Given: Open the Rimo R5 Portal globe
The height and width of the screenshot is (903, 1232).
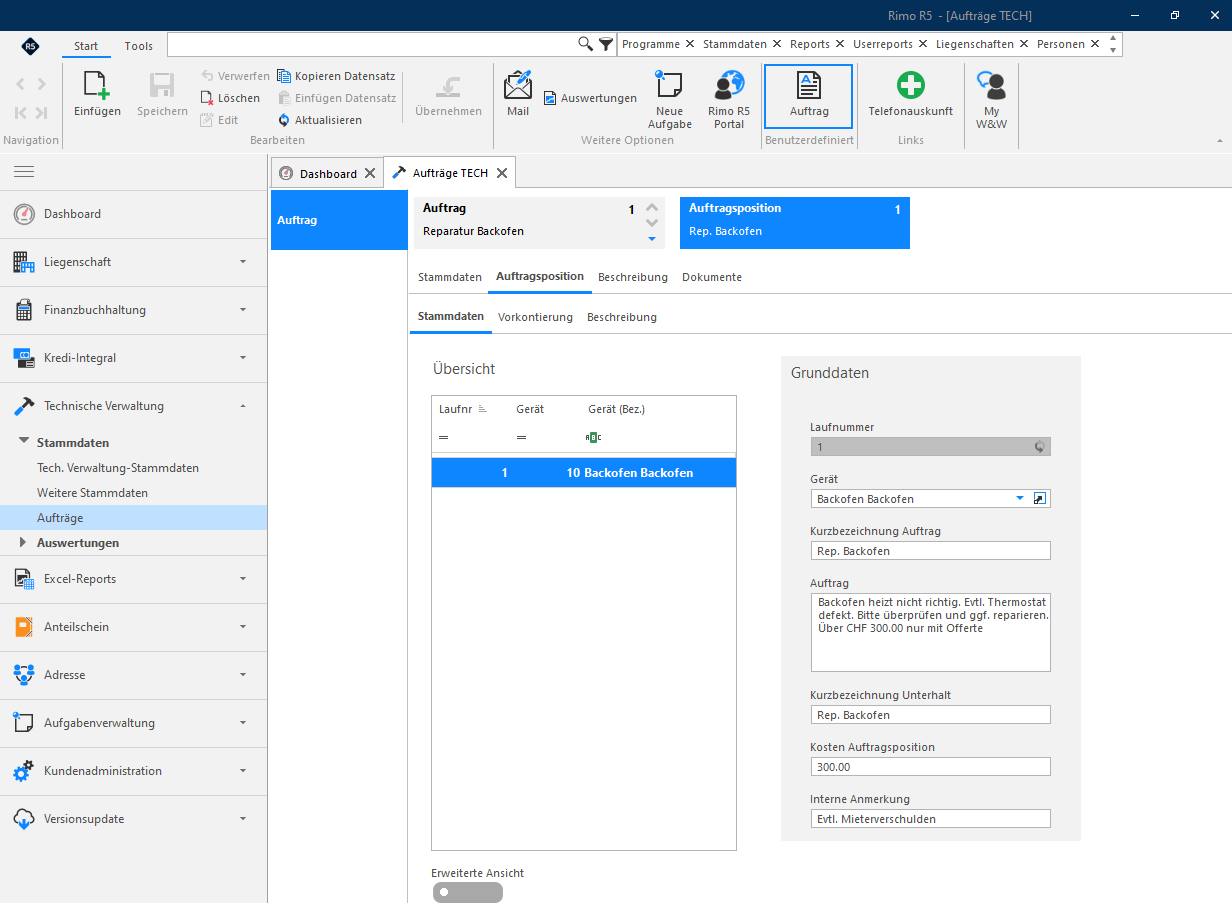Looking at the screenshot, I should point(728,85).
